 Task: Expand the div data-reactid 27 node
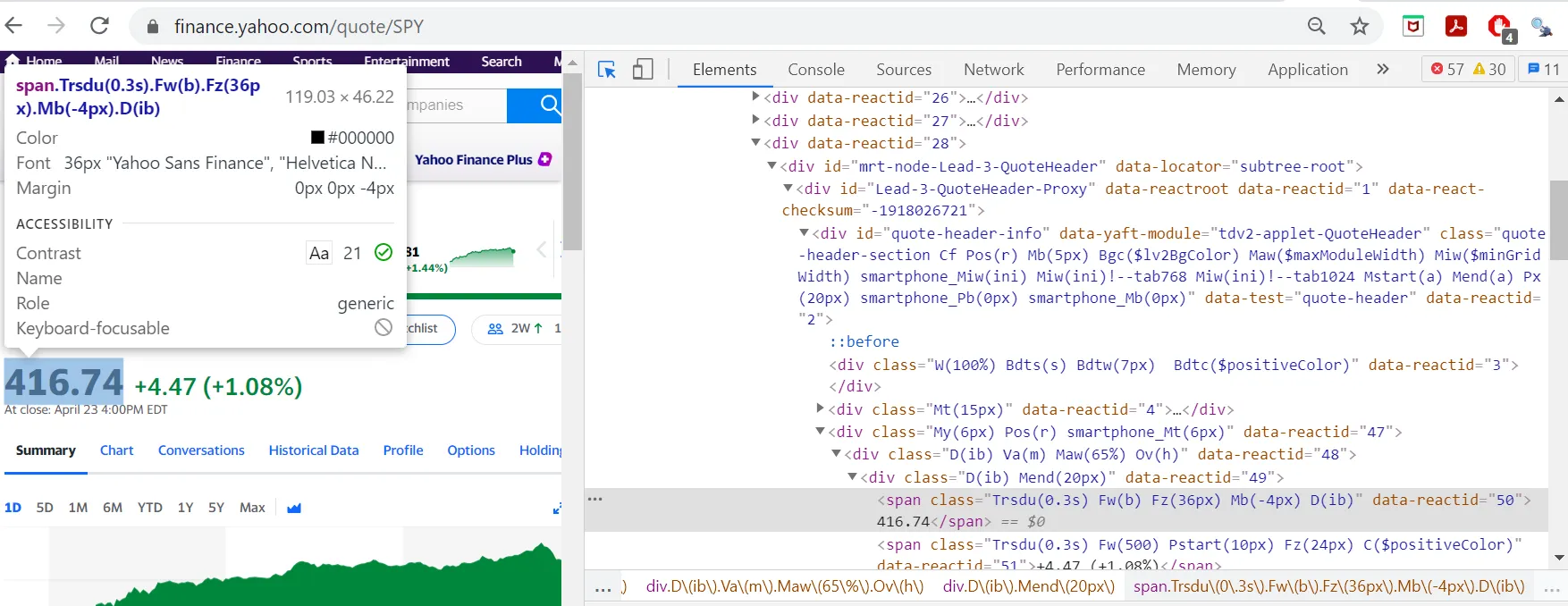(756, 120)
